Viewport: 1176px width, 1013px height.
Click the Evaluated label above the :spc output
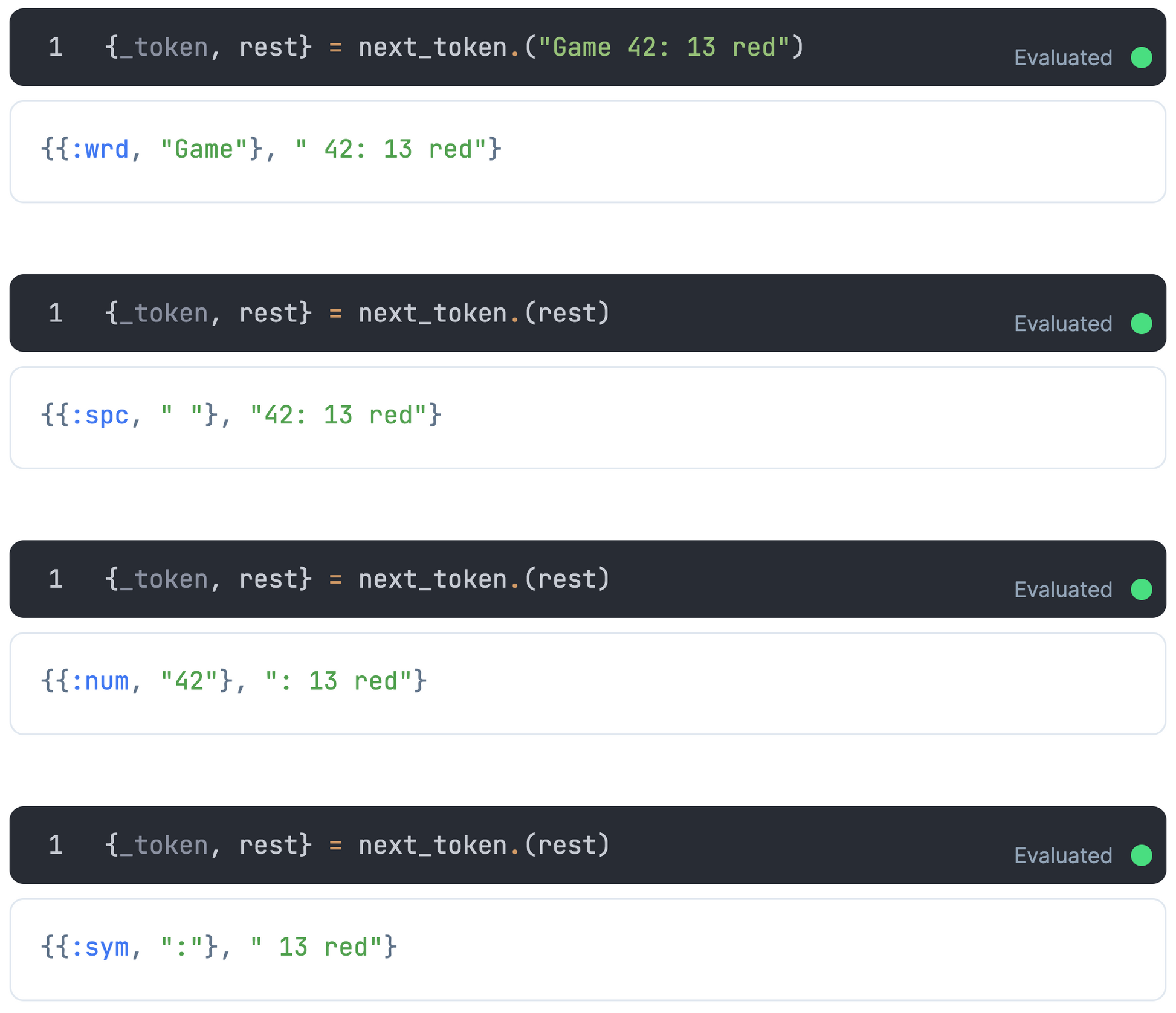(1062, 324)
